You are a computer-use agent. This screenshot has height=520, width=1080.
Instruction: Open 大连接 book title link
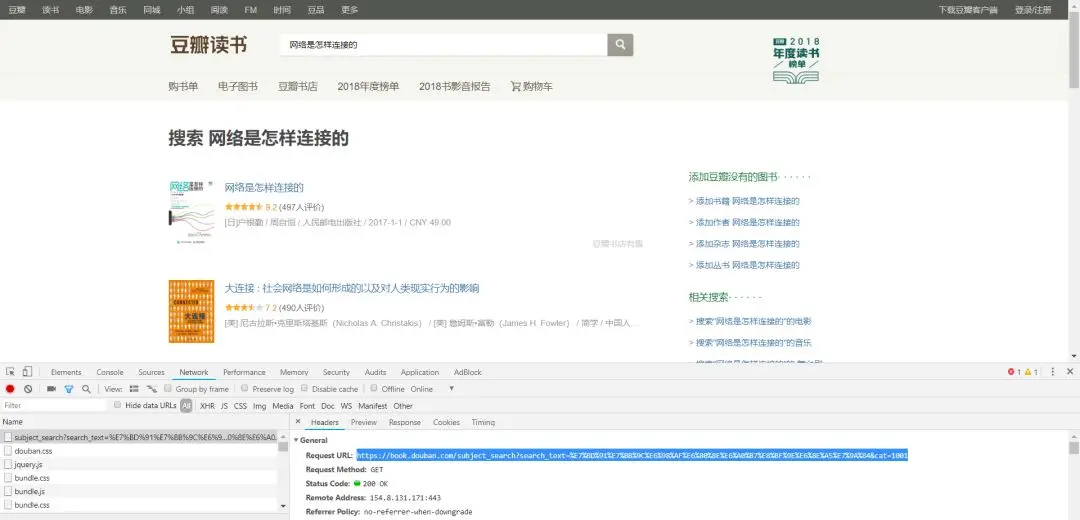pyautogui.click(x=352, y=288)
